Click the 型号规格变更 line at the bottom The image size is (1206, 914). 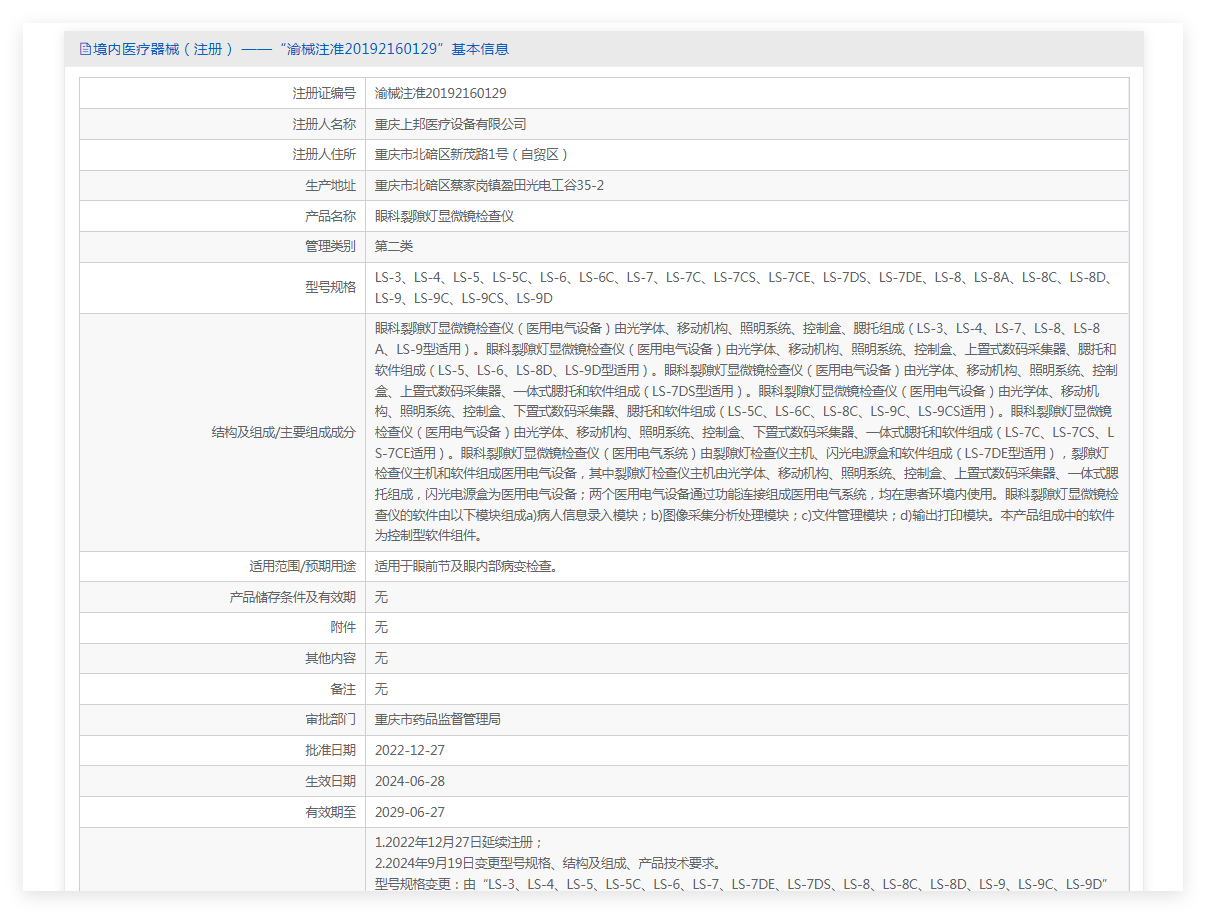[739, 885]
